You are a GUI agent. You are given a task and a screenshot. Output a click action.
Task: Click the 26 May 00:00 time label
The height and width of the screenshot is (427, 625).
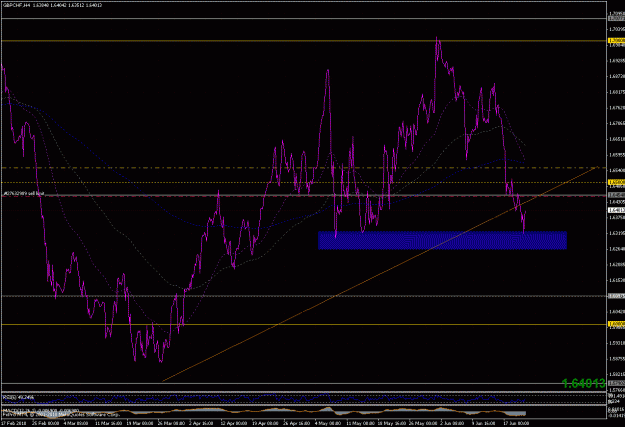[x=422, y=423]
